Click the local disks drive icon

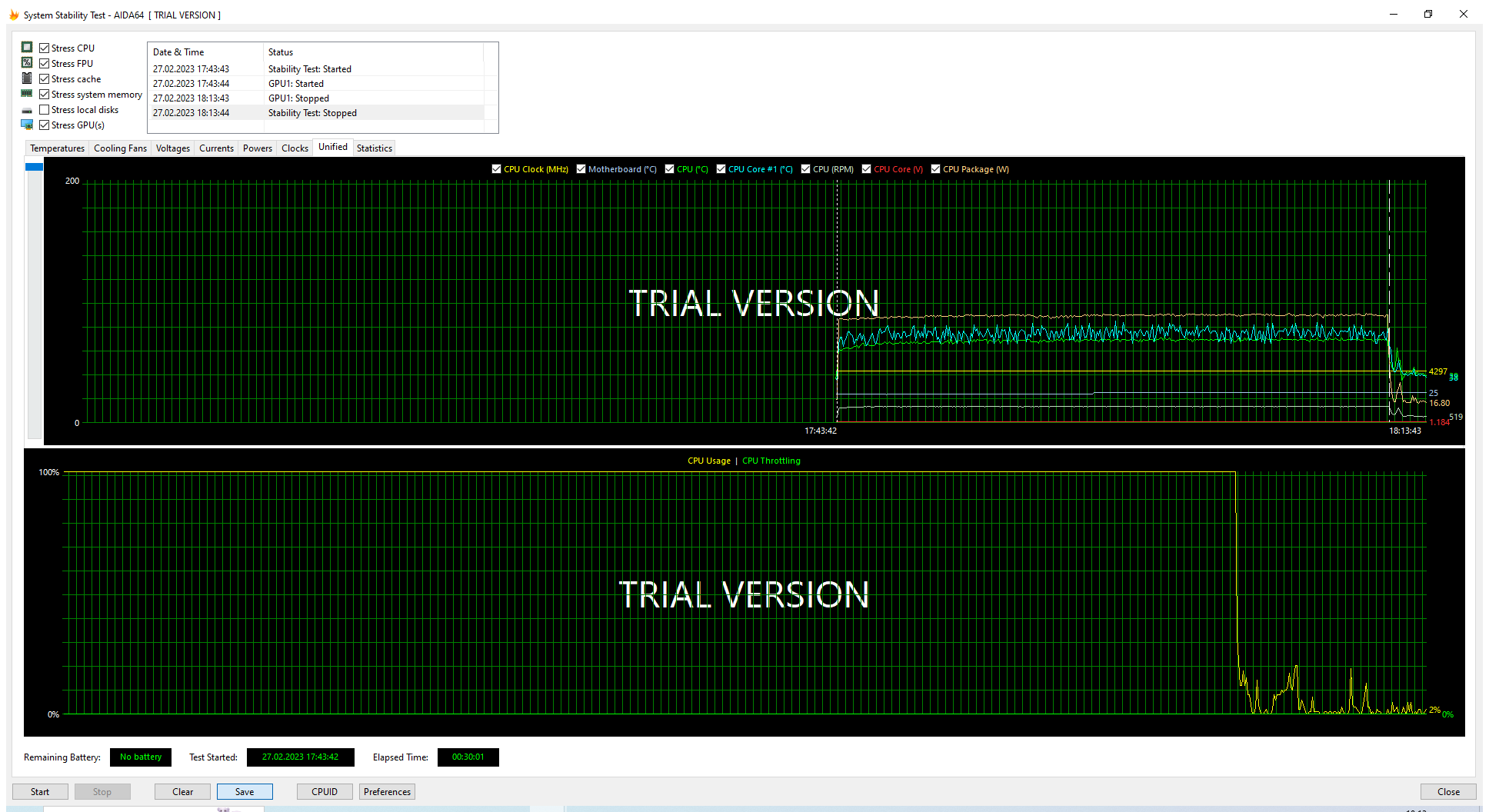pos(27,110)
